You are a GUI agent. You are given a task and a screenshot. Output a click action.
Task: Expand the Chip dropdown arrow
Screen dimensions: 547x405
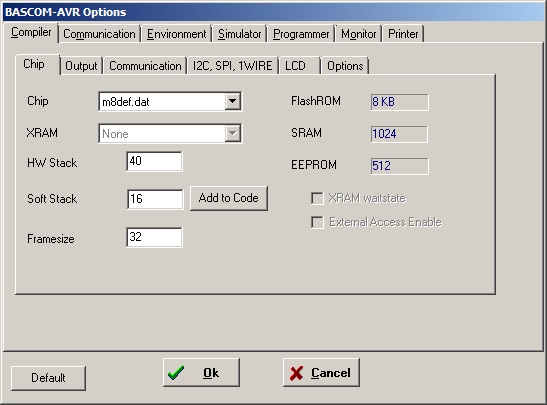[233, 102]
